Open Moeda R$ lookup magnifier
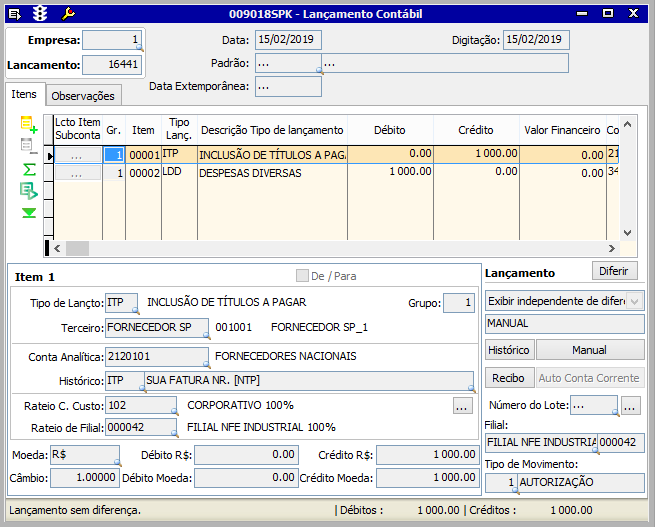Viewport: 655px width, 527px height. pyautogui.click(x=117, y=462)
